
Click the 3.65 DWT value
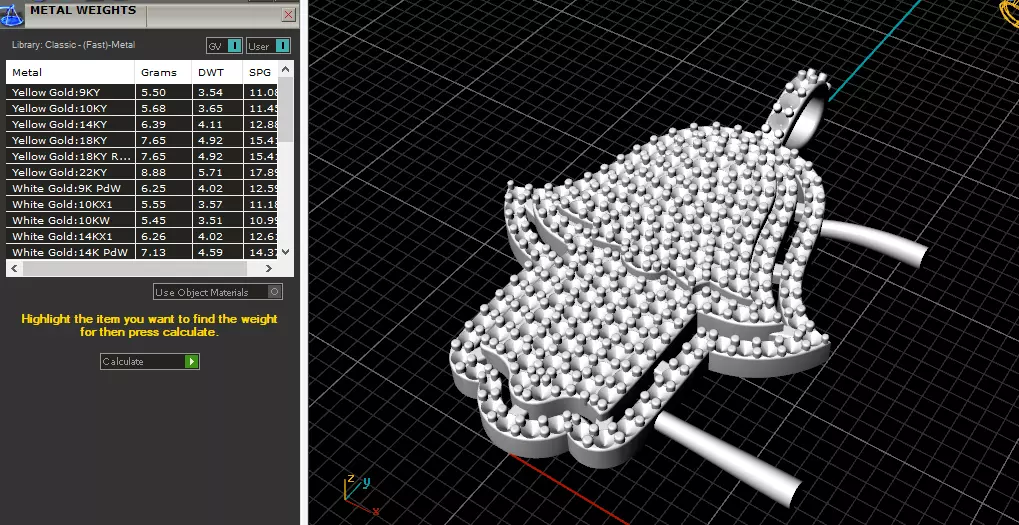tap(211, 109)
